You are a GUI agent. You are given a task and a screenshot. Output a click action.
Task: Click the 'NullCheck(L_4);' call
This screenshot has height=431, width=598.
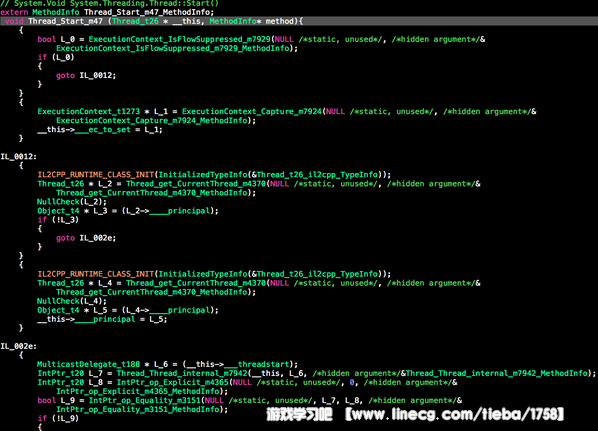point(72,301)
